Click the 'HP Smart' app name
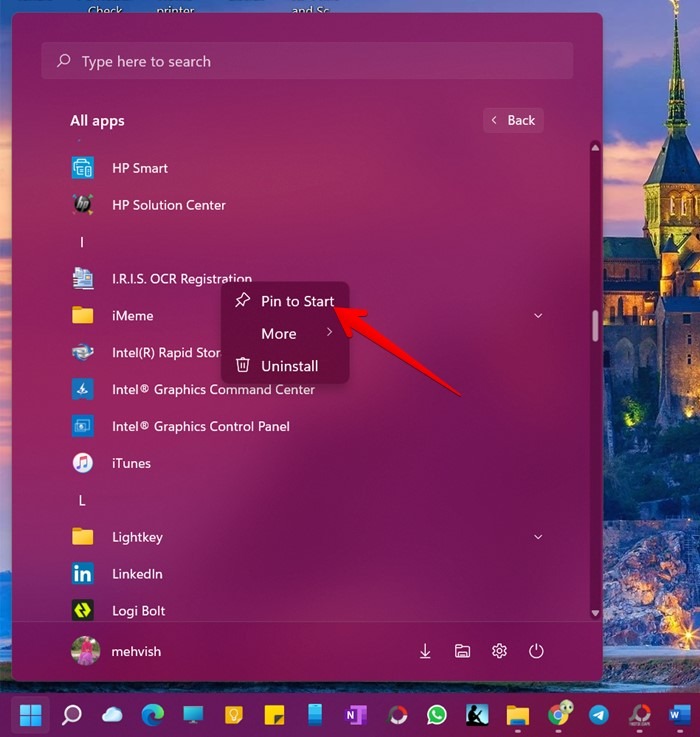This screenshot has width=700, height=737. (x=140, y=168)
